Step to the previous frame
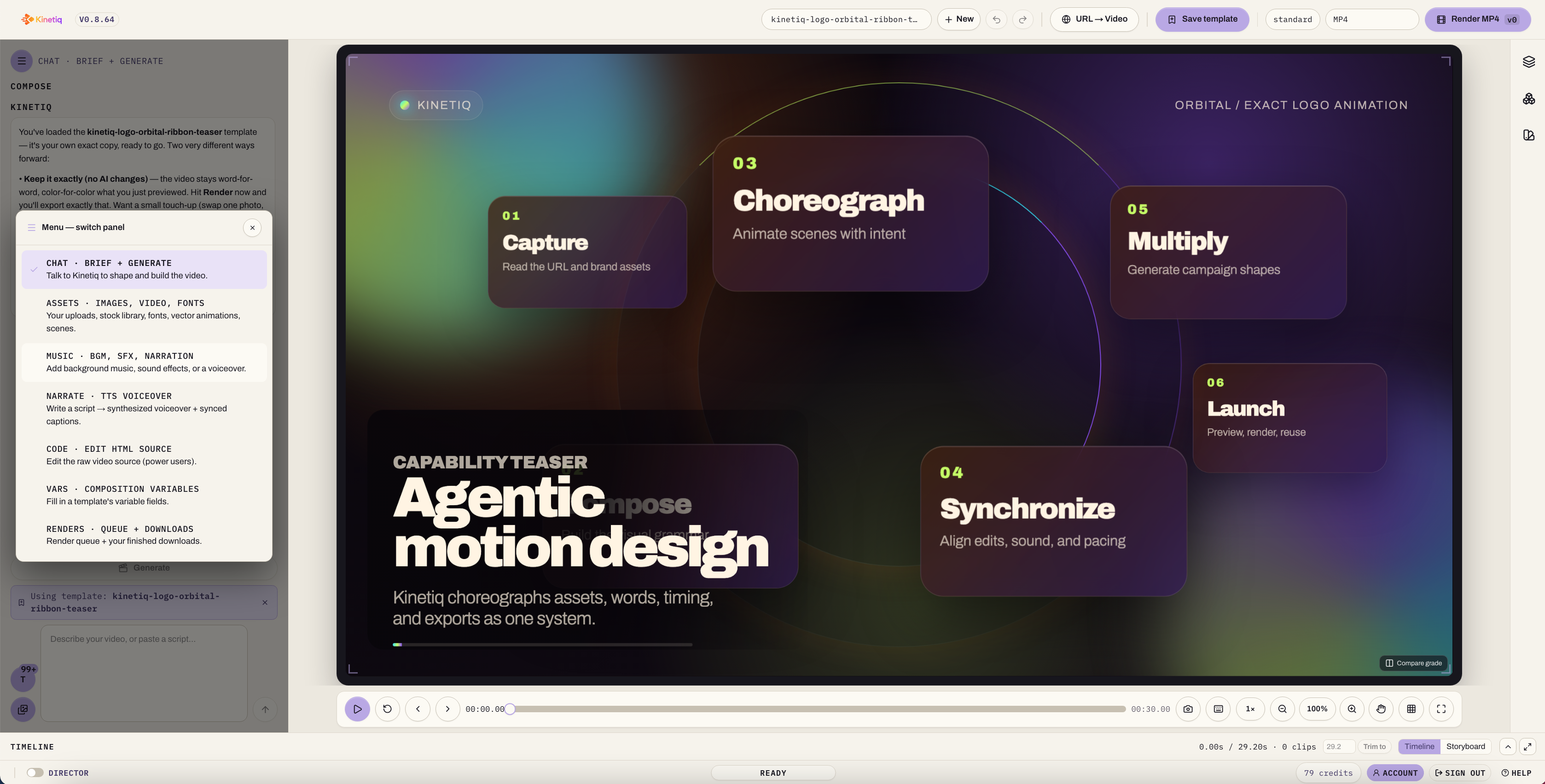This screenshot has height=784, width=1545. [x=418, y=709]
